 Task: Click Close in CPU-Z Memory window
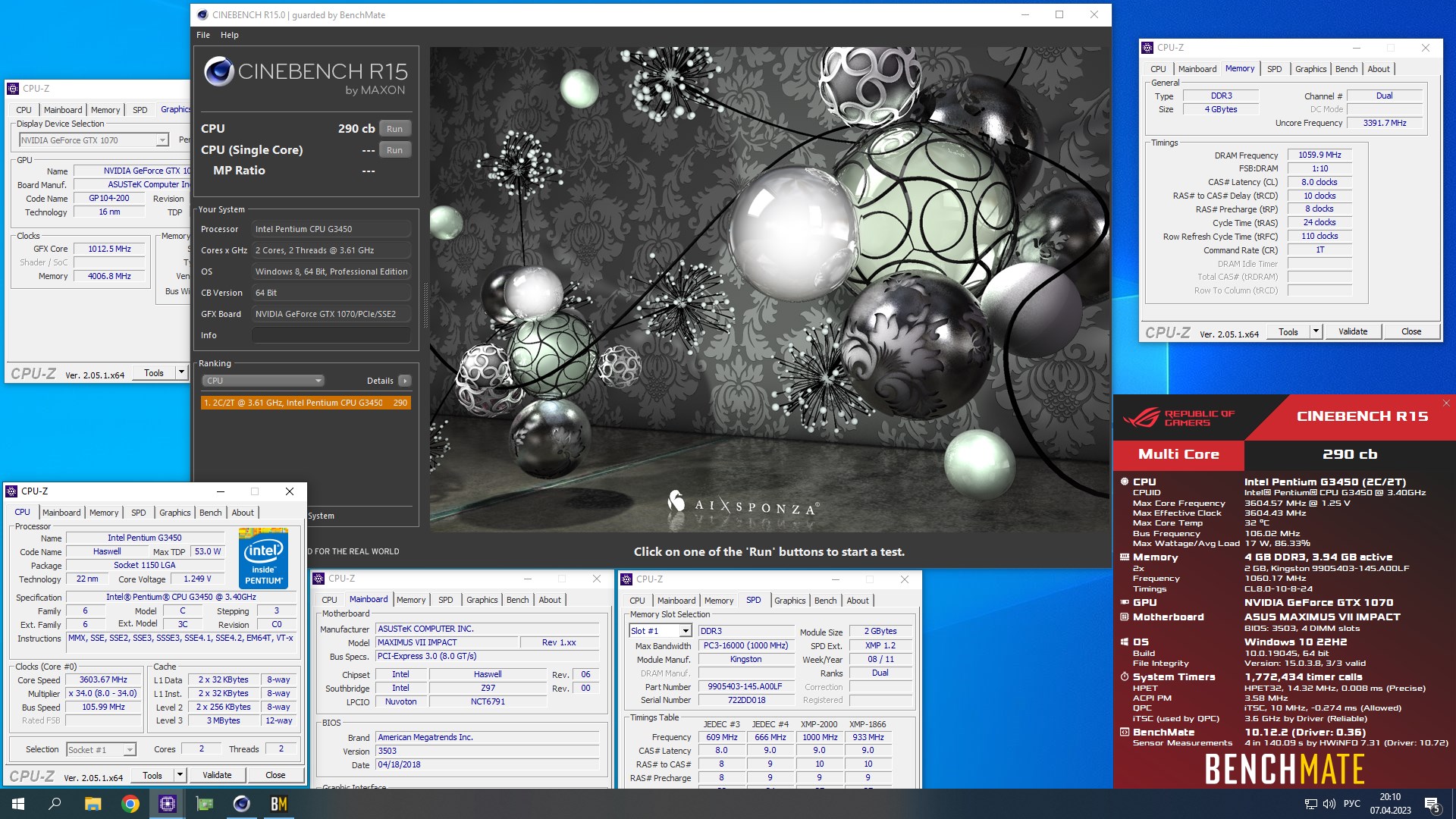coord(1411,331)
